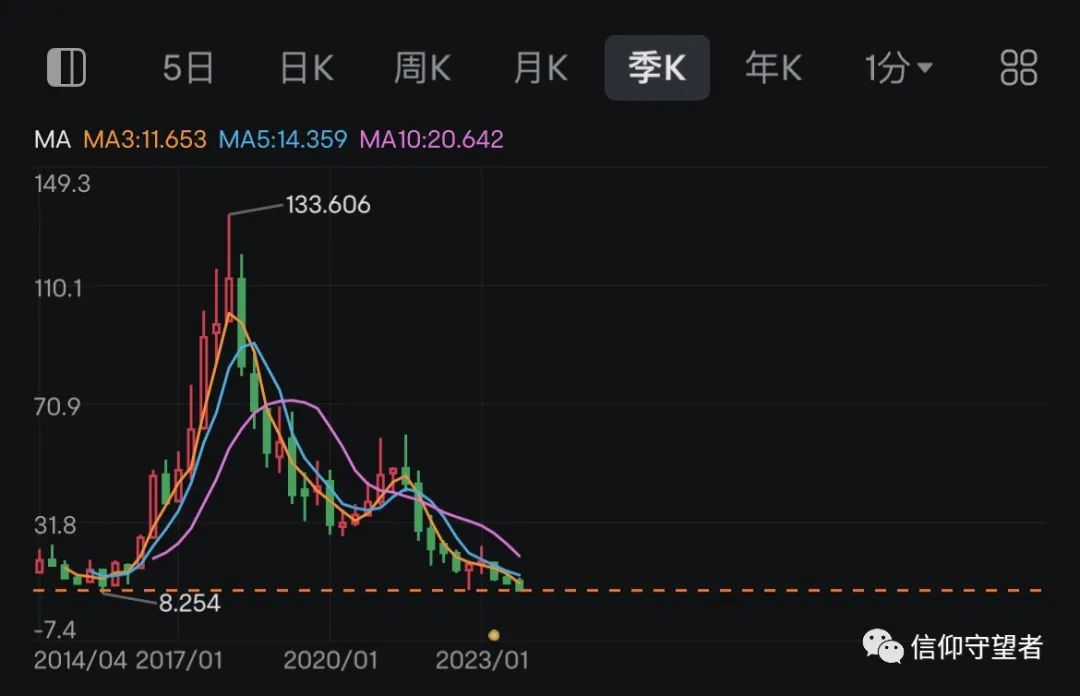Viewport: 1080px width, 696px height.
Task: Open the 1分 minute interval dropdown
Action: 898,68
